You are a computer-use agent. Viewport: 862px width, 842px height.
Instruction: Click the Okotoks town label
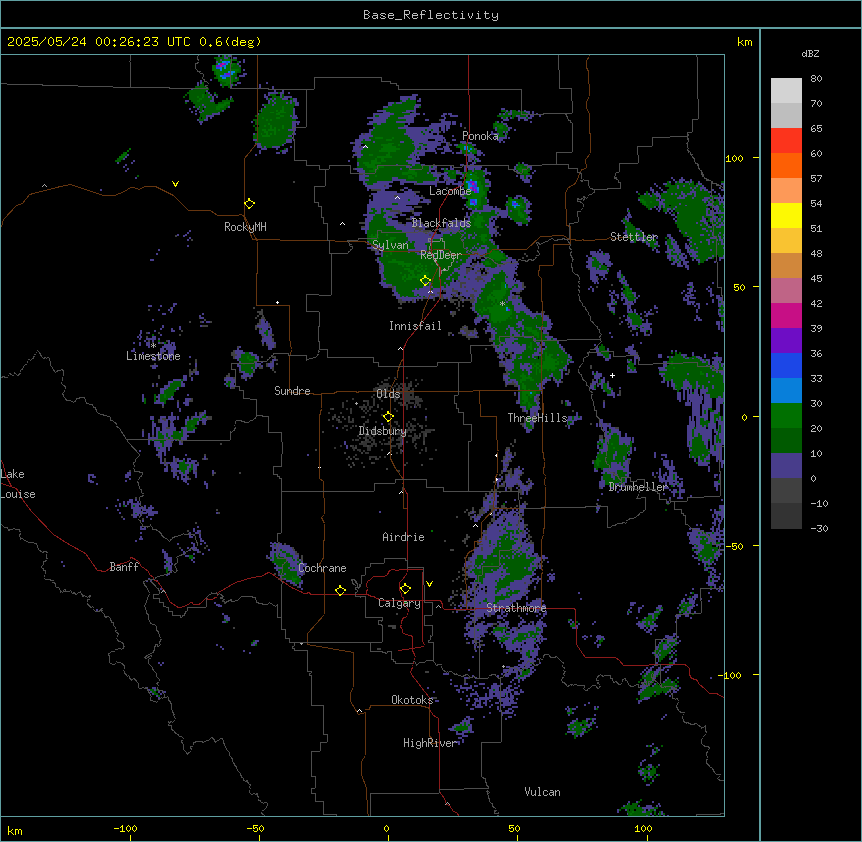tap(412, 700)
